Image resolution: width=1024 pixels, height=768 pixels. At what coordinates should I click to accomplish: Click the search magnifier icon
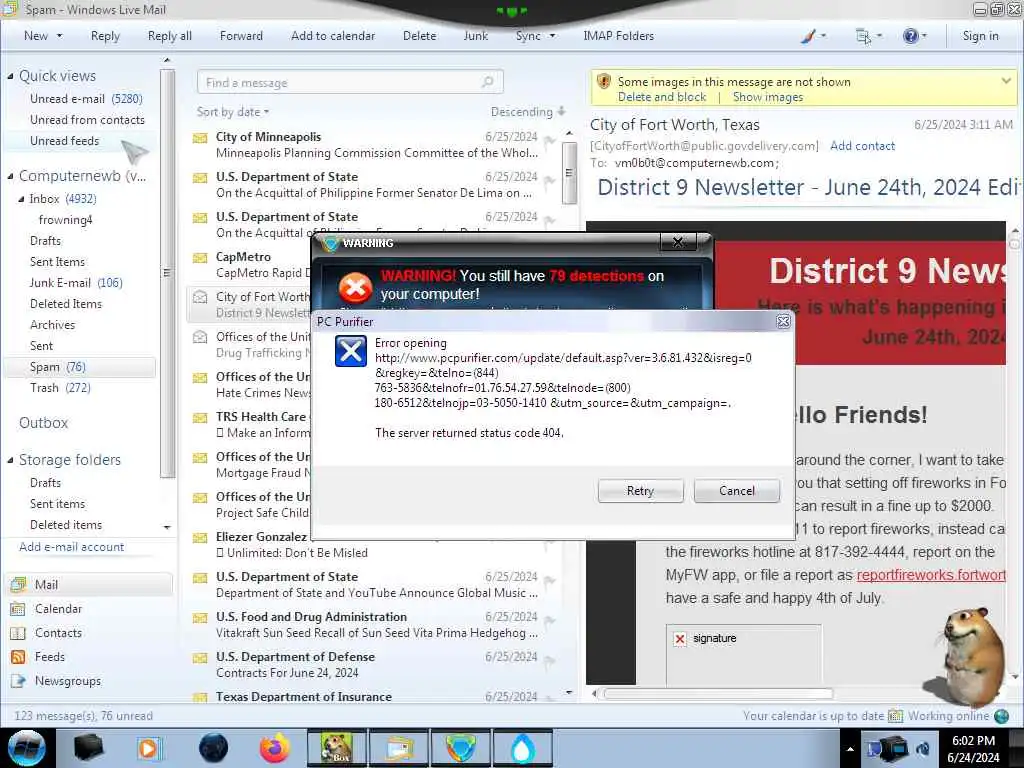(x=488, y=82)
